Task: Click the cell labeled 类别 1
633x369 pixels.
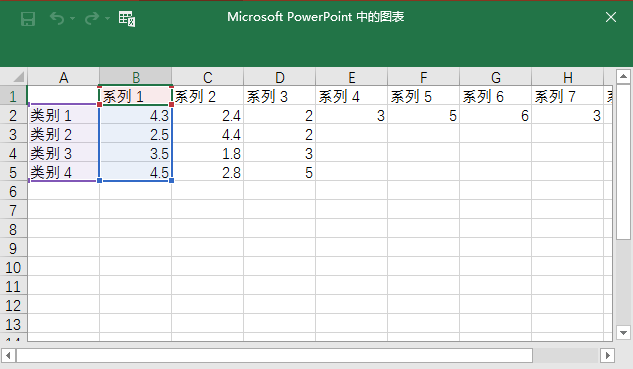Action: 63,115
